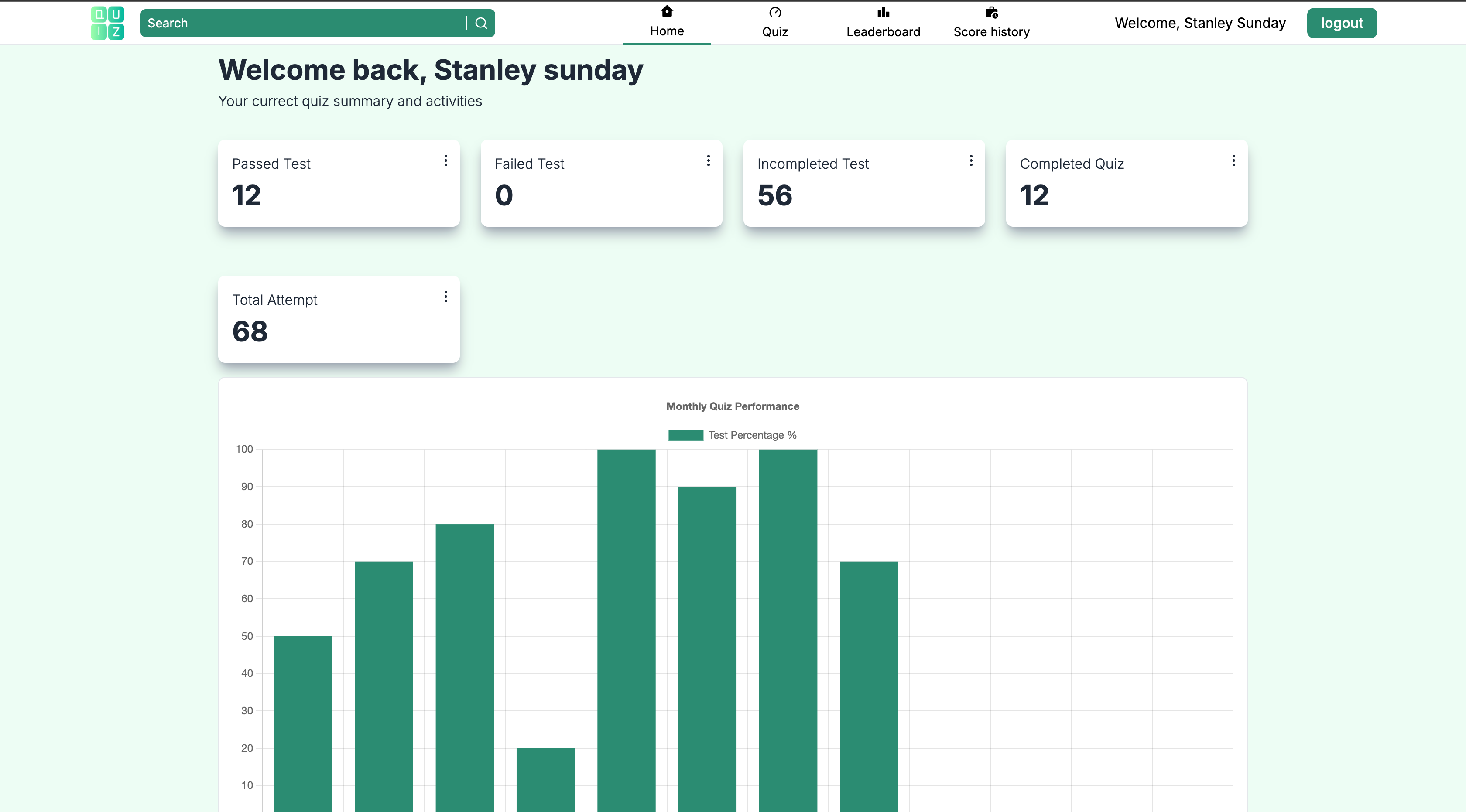Toggle Test Percentage % legend swatch
Viewport: 1466px width, 812px height.
click(x=685, y=436)
